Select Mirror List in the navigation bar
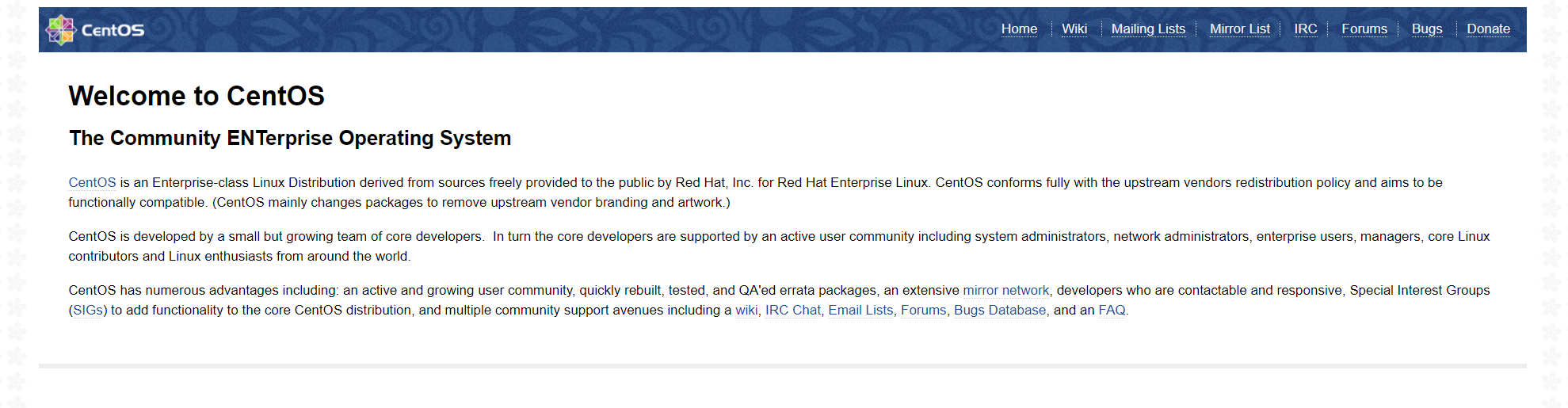 [1240, 29]
